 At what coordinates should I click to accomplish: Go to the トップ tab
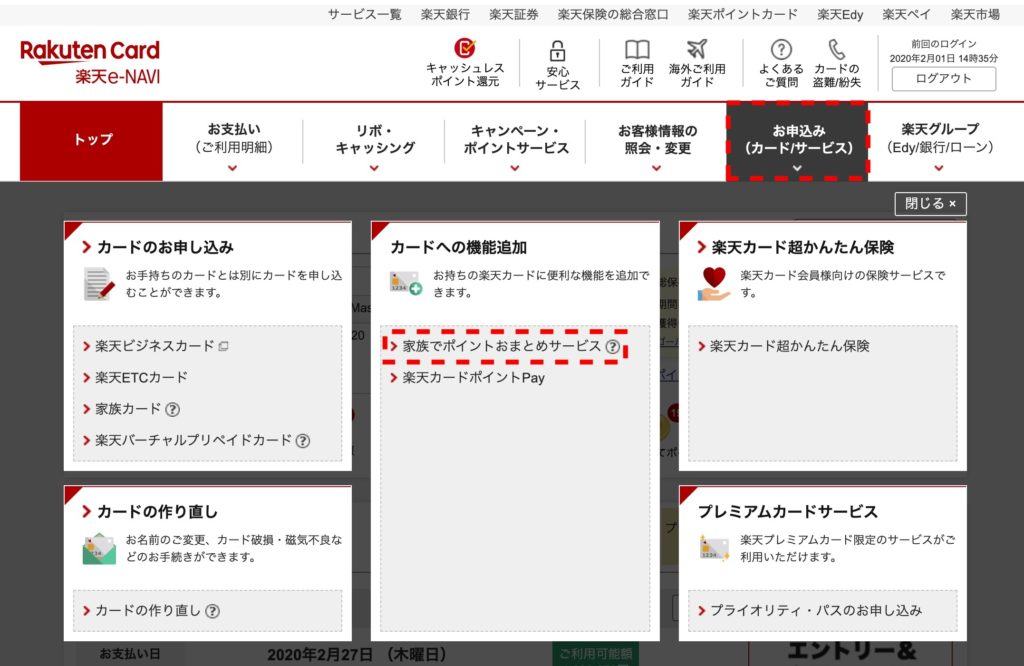click(x=92, y=140)
